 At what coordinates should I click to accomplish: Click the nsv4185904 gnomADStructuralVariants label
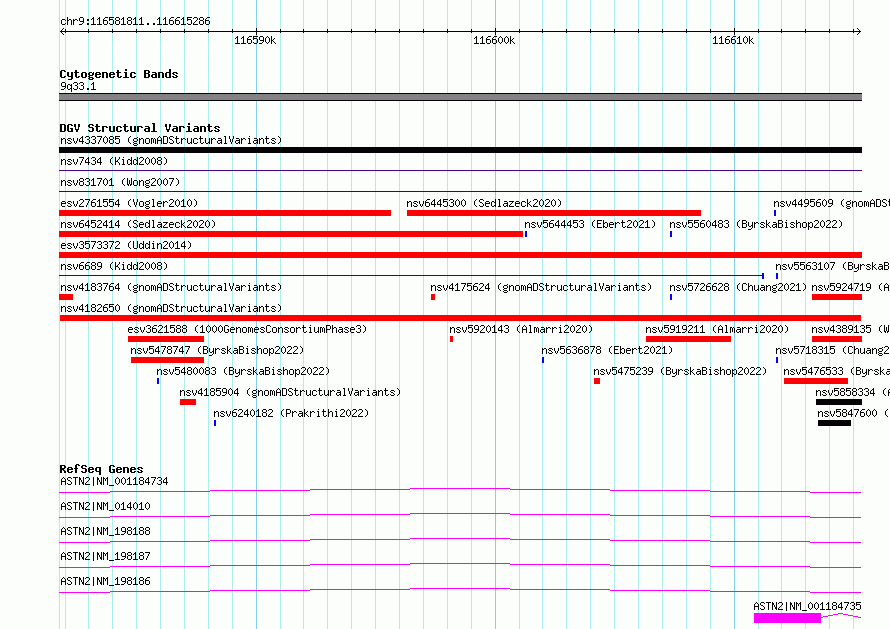coord(290,392)
